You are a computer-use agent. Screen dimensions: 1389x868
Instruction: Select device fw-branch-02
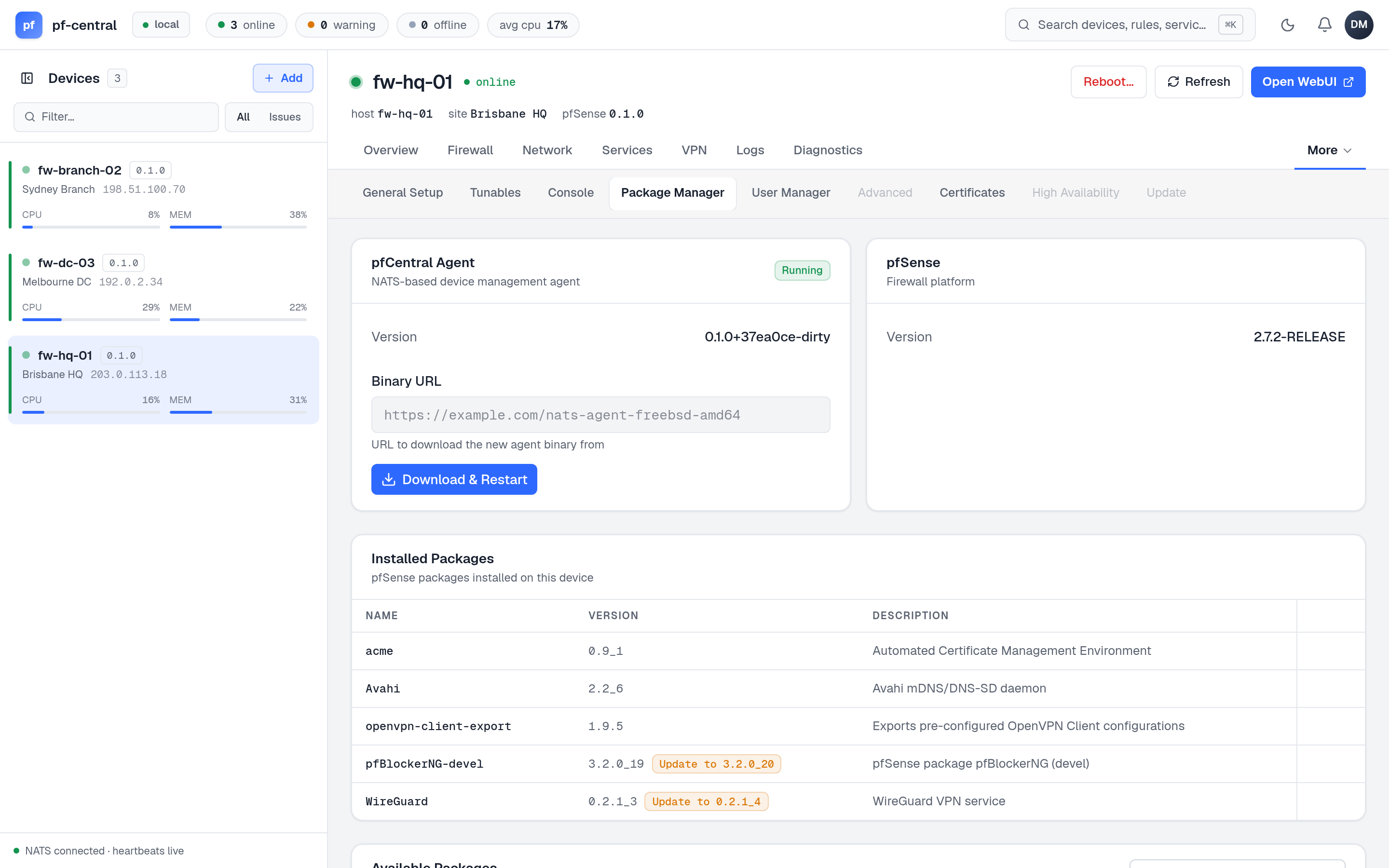point(163,195)
